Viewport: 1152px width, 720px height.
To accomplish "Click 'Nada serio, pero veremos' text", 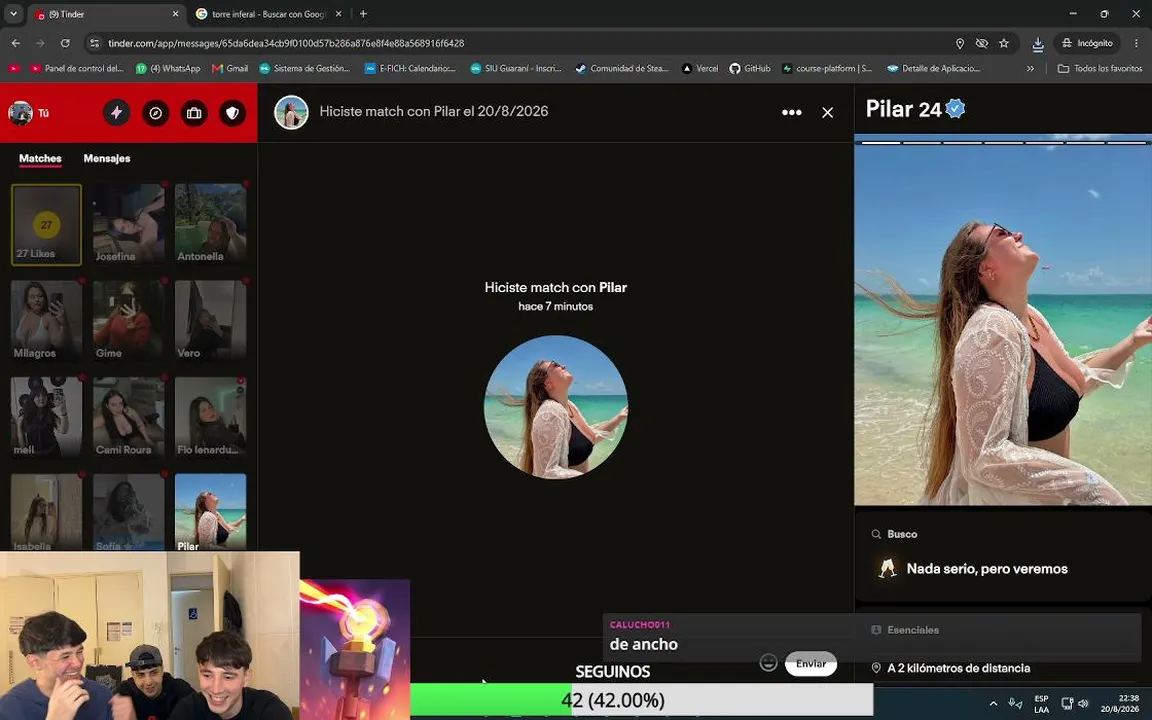I will (987, 569).
